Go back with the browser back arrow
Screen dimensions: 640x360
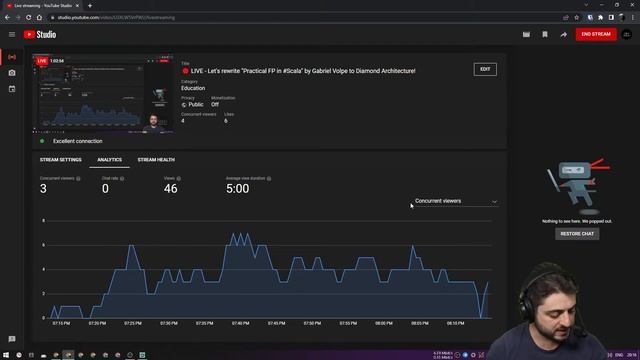[x=7, y=18]
